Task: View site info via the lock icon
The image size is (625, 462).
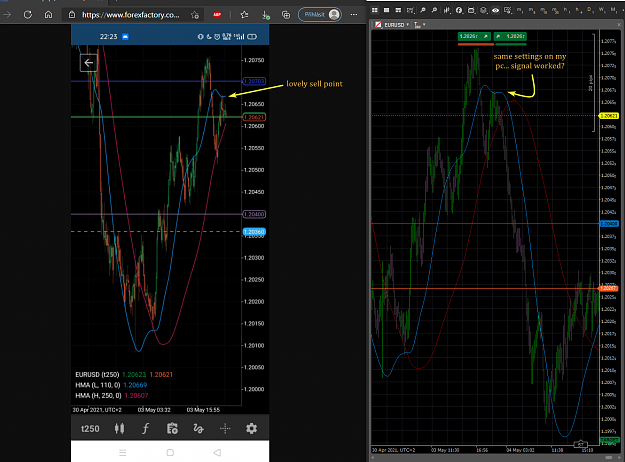Action: [72, 15]
